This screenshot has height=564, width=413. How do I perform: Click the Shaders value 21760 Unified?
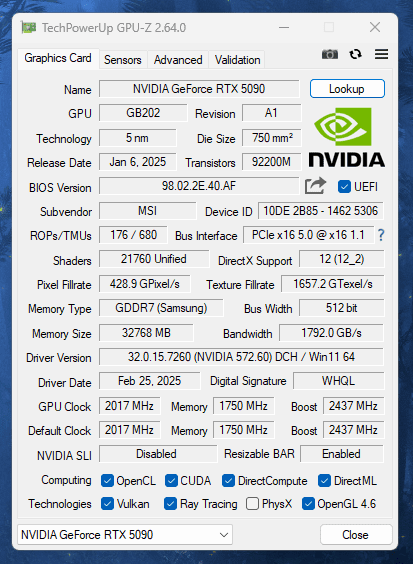[x=154, y=259]
